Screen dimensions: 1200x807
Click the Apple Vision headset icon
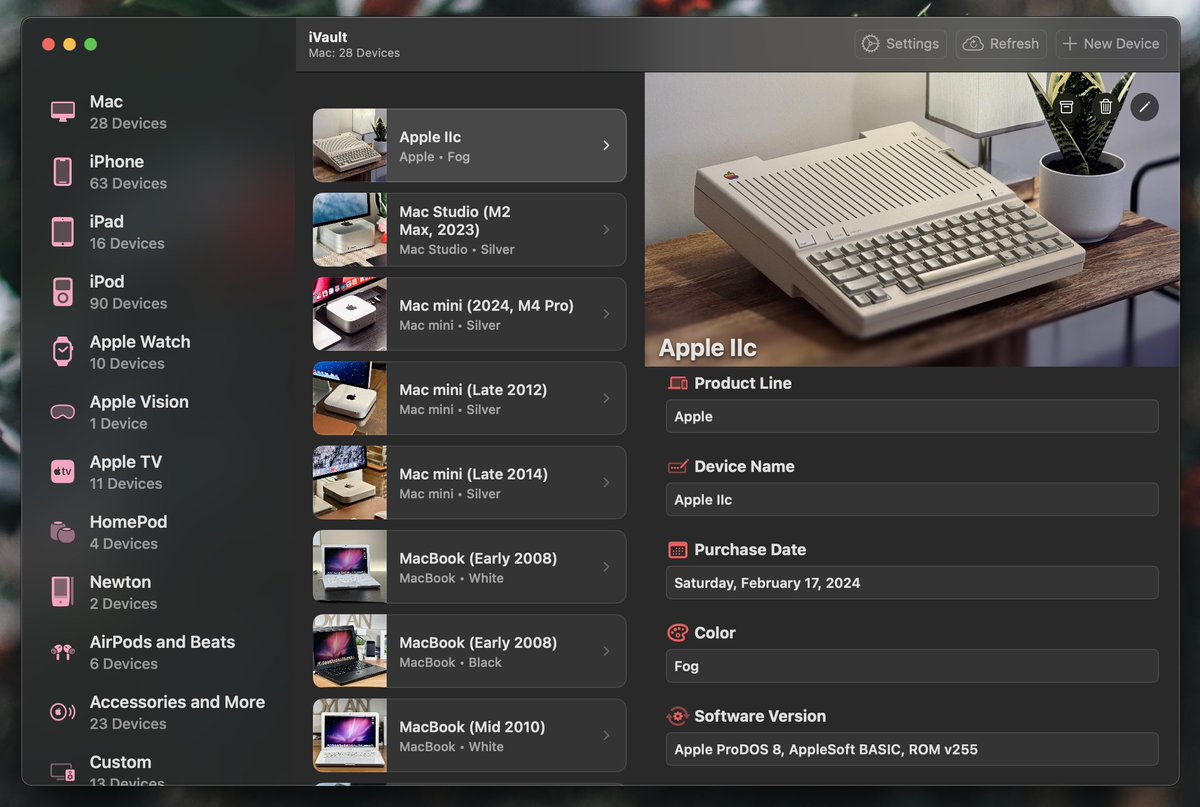point(63,412)
